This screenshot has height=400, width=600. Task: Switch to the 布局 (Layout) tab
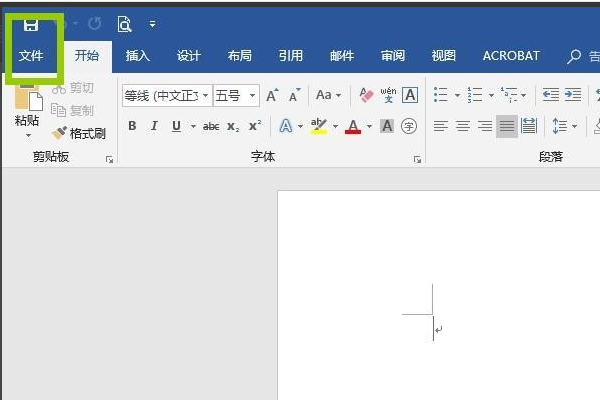click(240, 56)
